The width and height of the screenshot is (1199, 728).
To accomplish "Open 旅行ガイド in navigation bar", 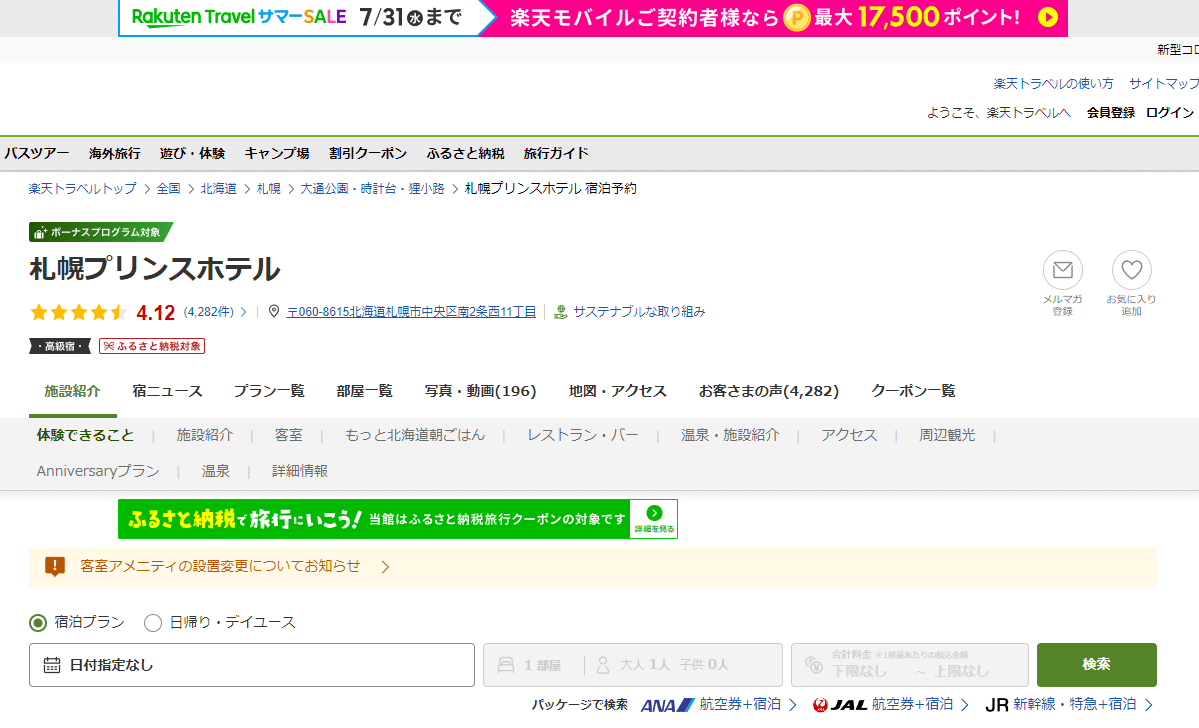I will (x=556, y=153).
